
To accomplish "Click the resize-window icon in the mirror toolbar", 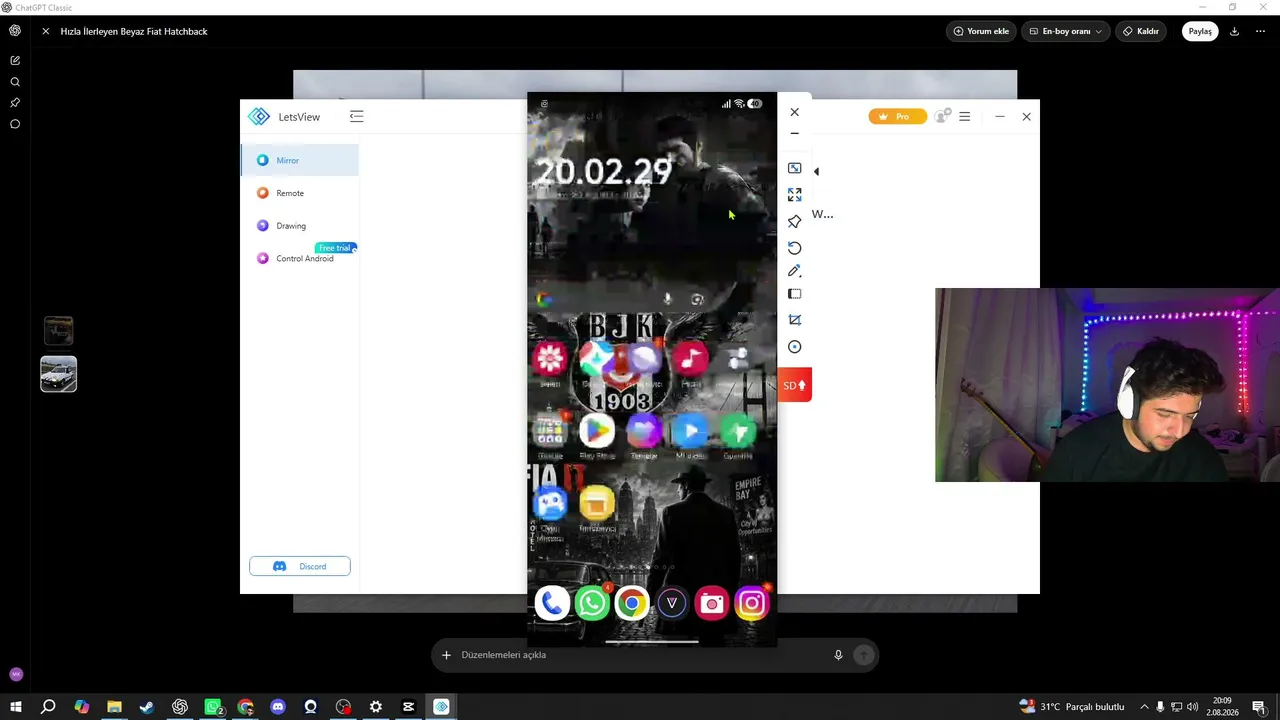I will [794, 168].
